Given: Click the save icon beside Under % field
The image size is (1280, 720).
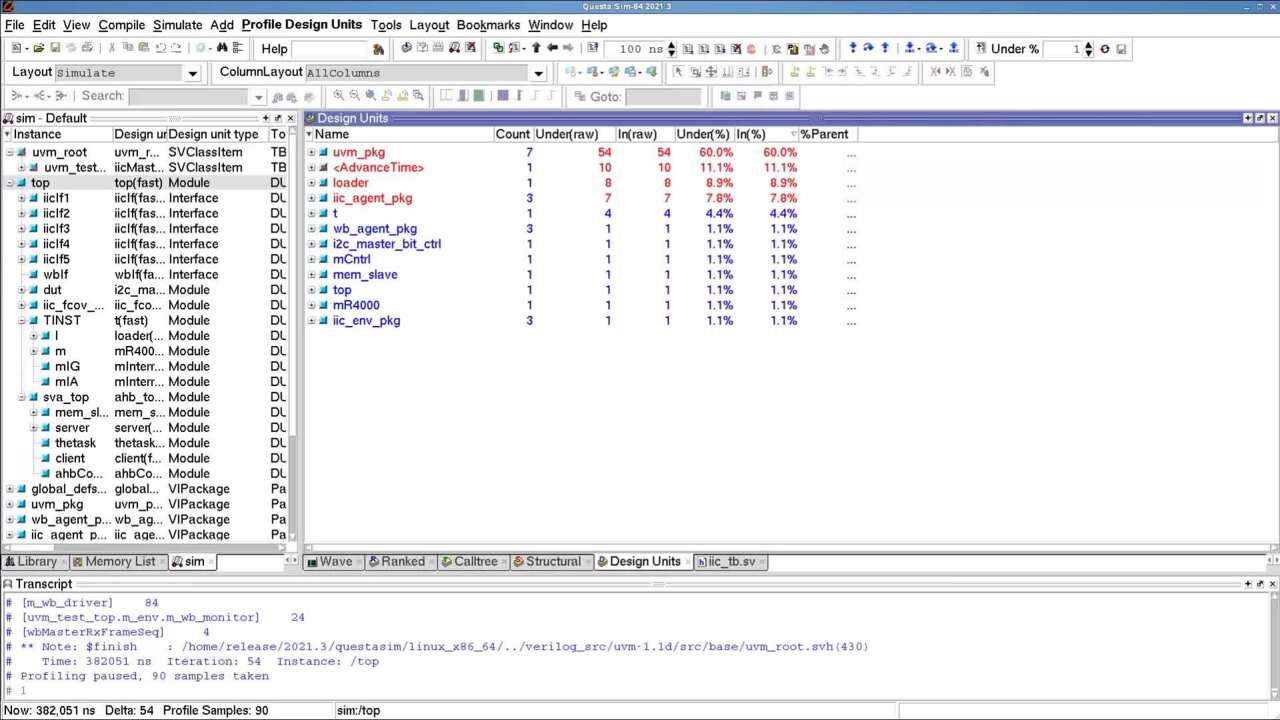Looking at the screenshot, I should (1121, 48).
